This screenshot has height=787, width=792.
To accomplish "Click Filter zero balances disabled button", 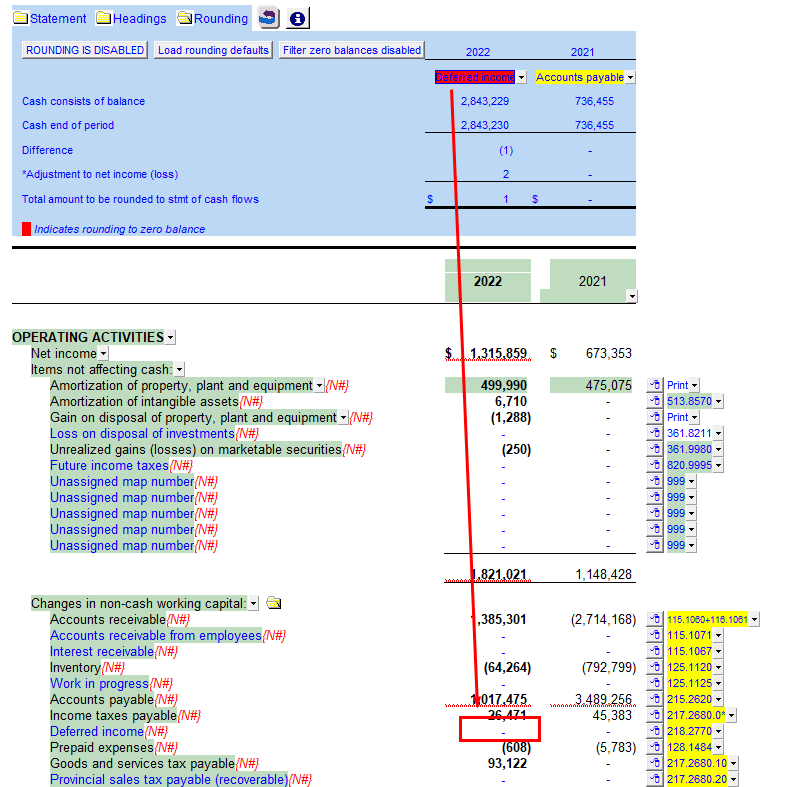I will tap(352, 50).
